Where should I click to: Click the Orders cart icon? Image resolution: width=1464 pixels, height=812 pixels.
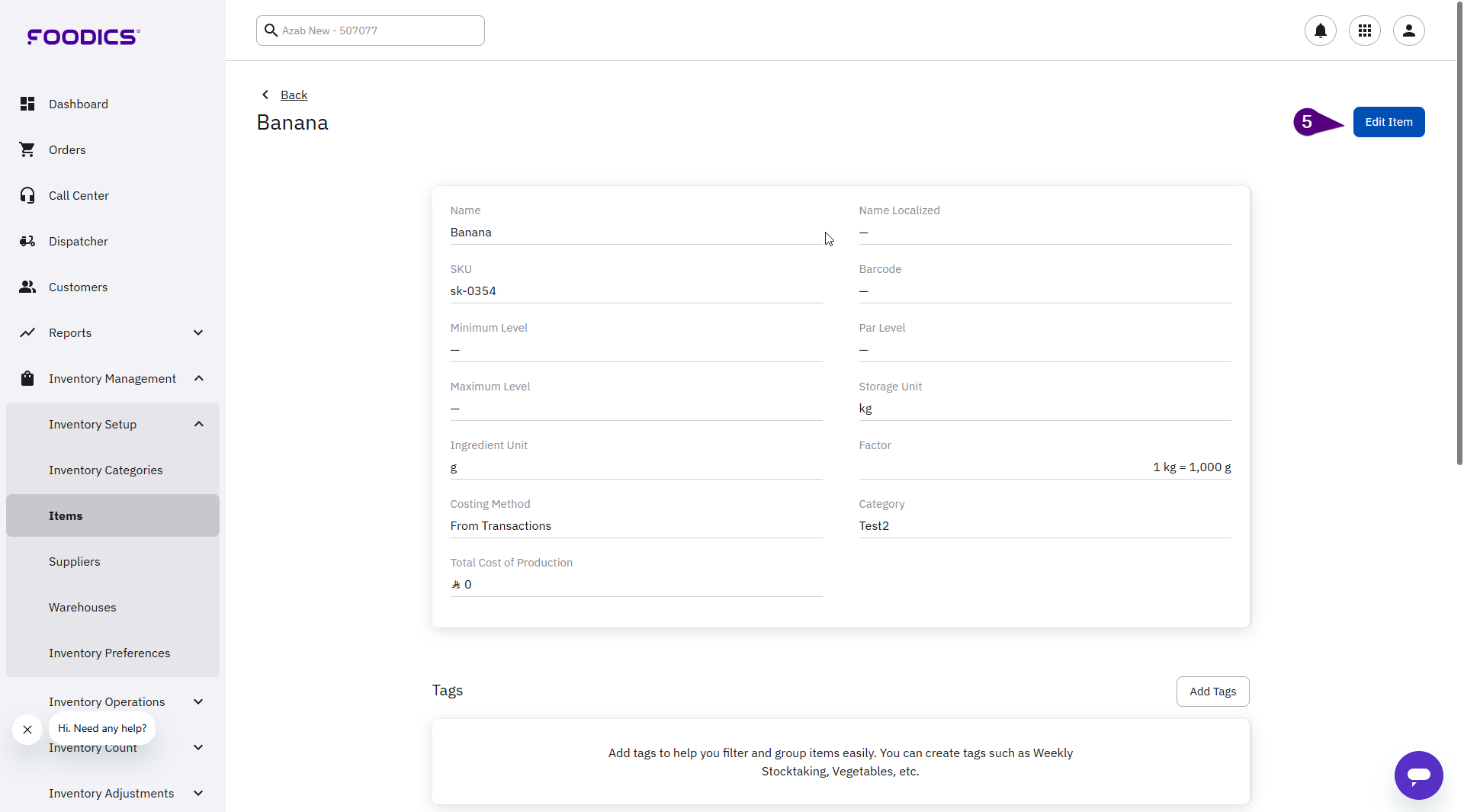(27, 149)
